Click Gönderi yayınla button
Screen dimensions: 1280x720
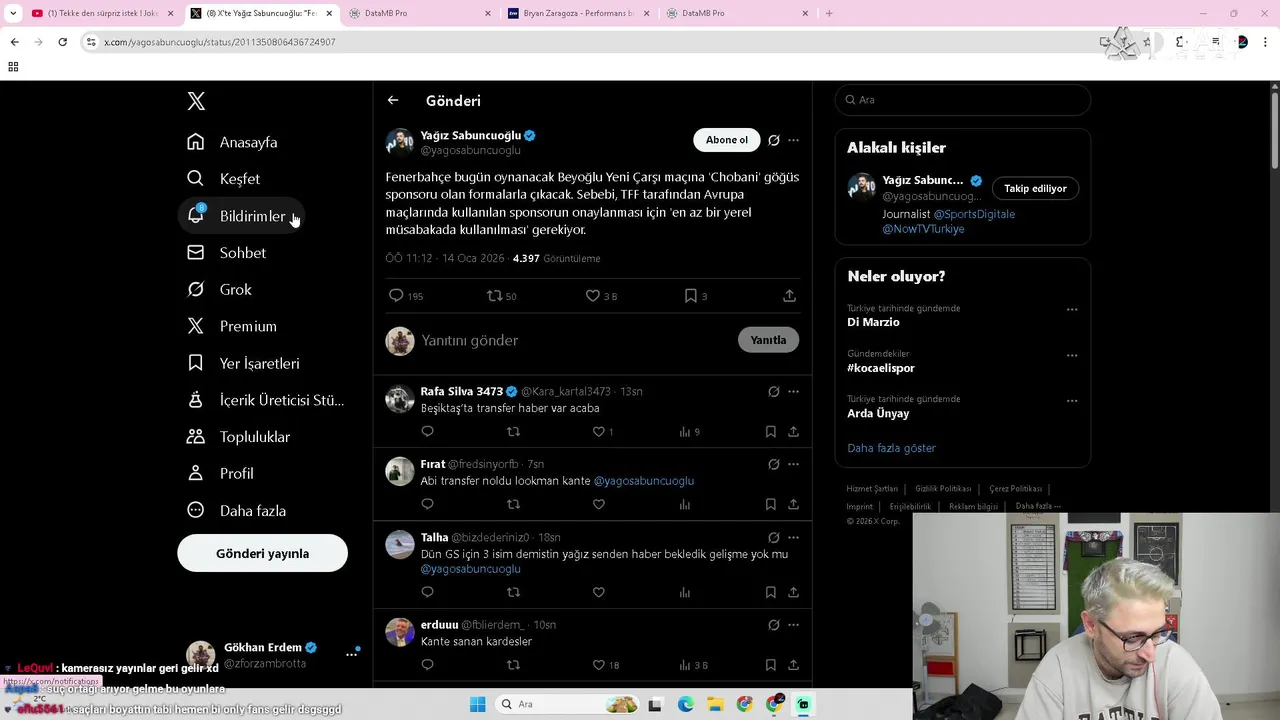point(262,553)
